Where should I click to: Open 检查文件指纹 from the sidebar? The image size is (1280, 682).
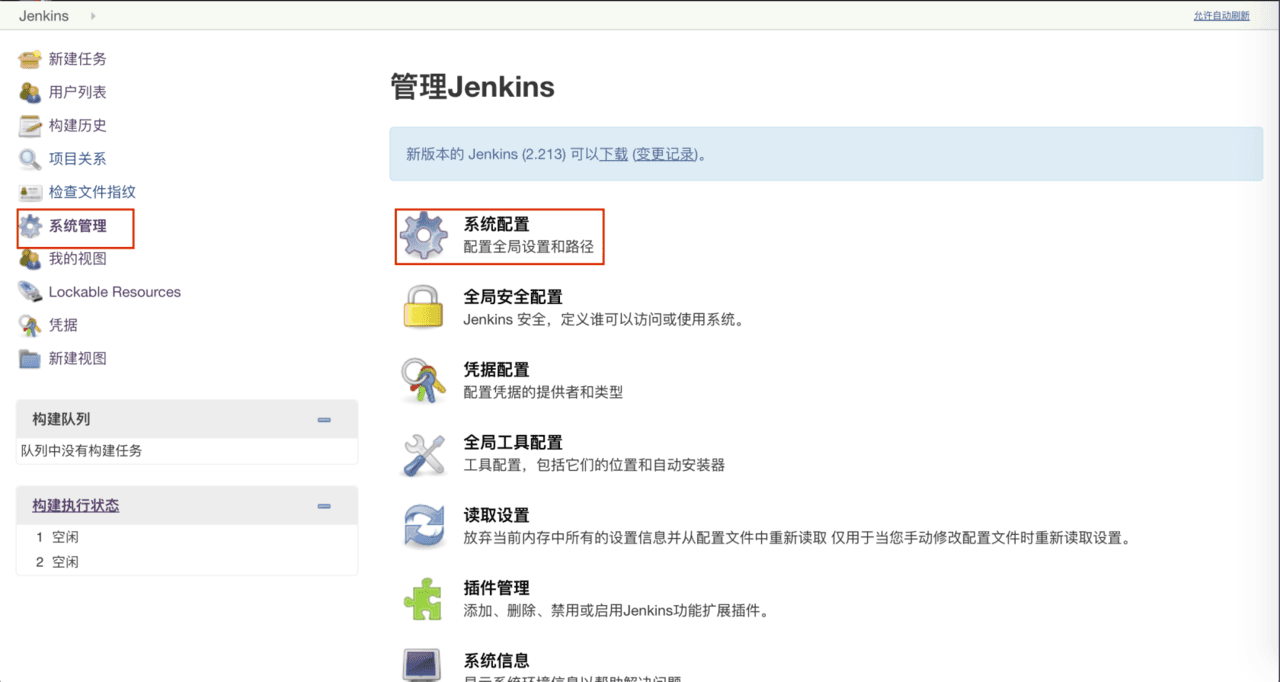click(x=92, y=192)
